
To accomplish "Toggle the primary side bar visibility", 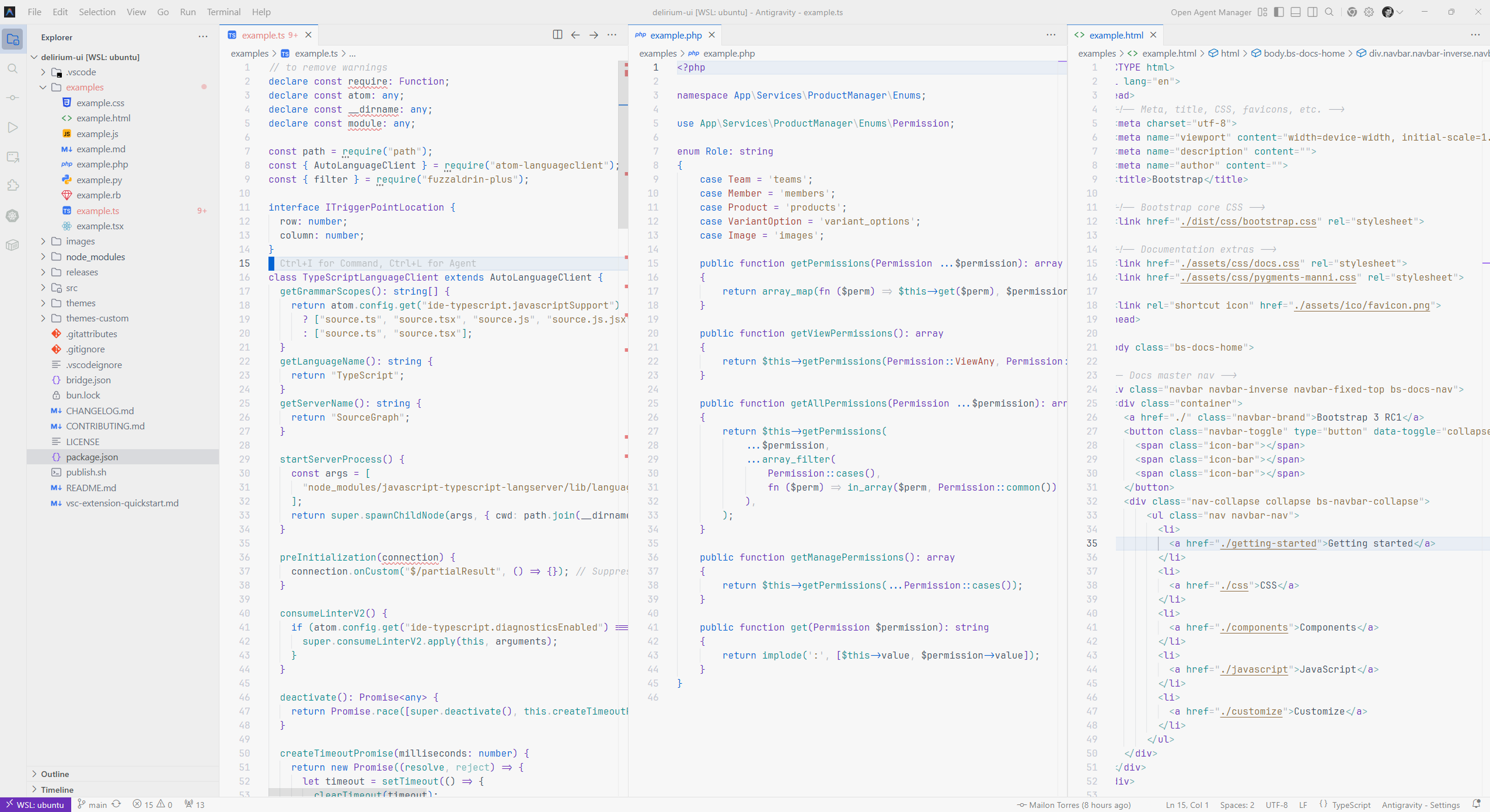I will [x=1279, y=12].
